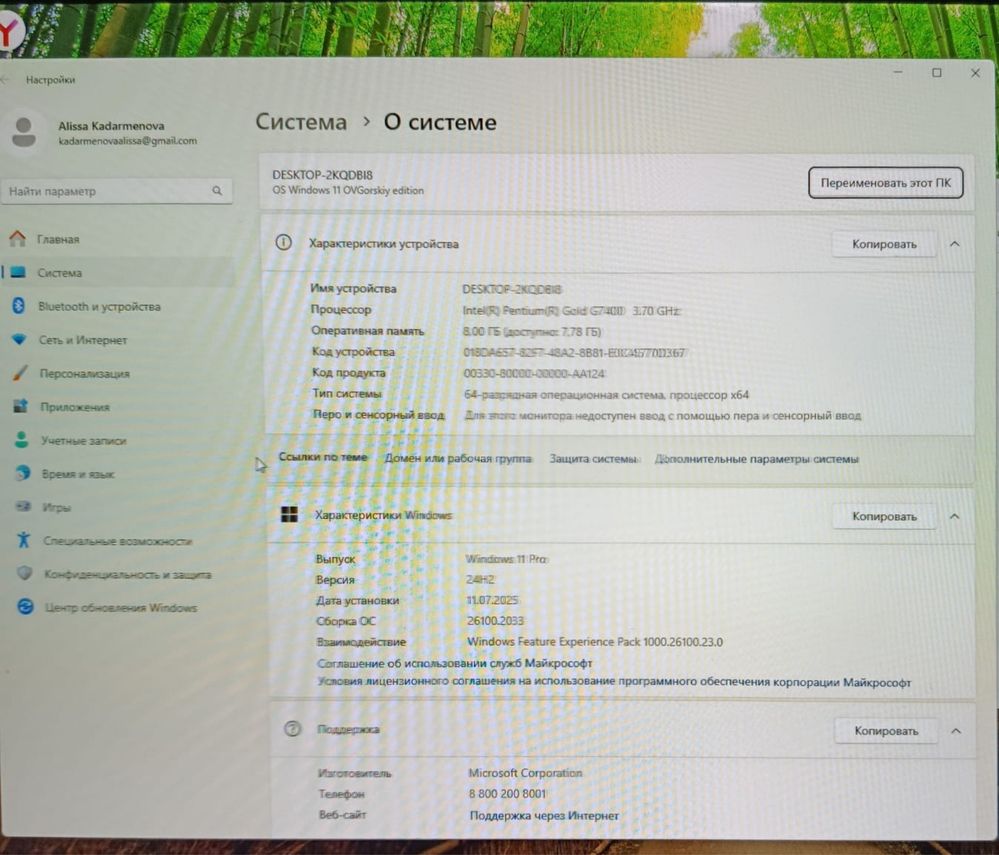Click the phone number 8 800 200 8001
The image size is (999, 855).
tap(507, 794)
